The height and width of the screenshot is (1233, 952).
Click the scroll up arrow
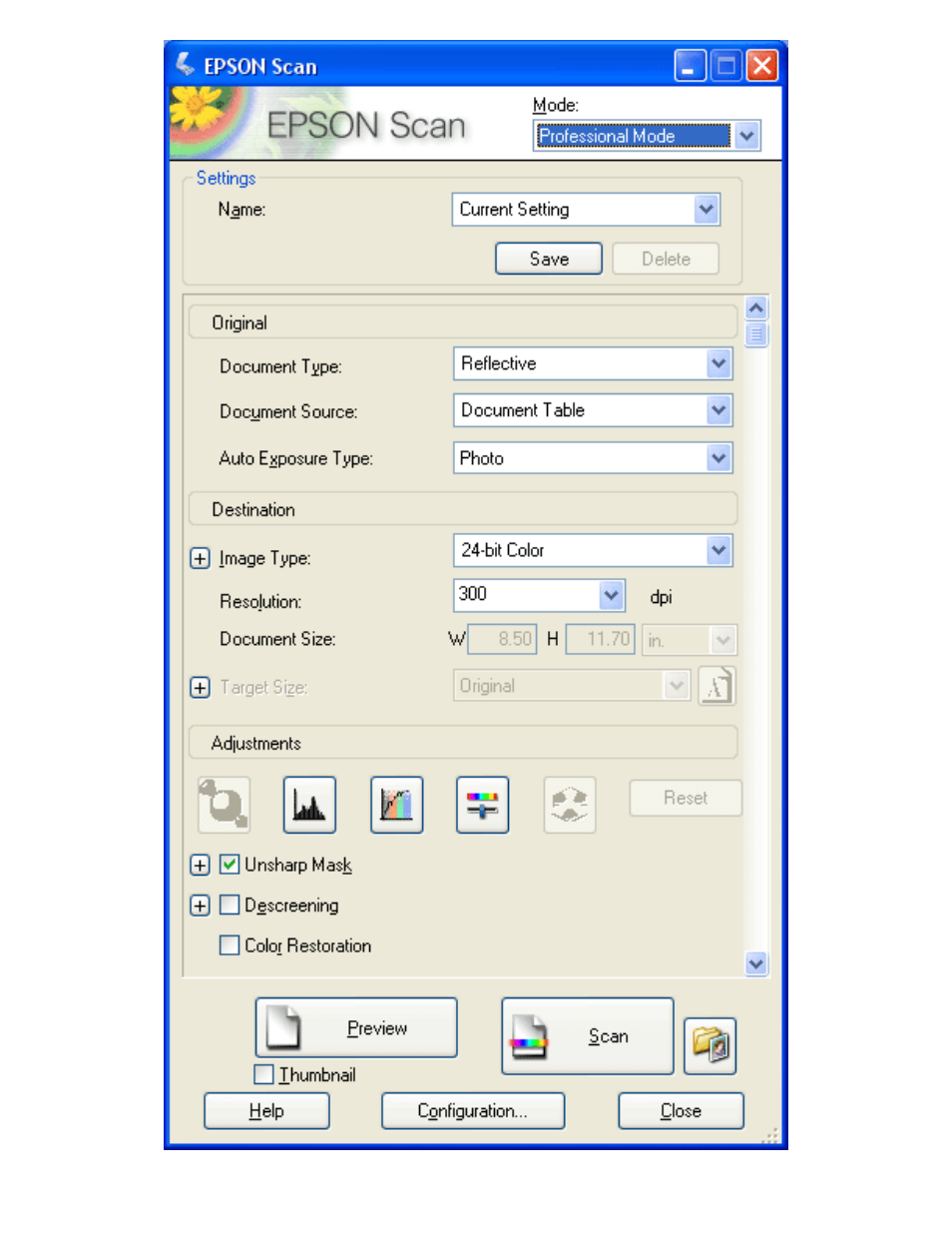[x=756, y=308]
